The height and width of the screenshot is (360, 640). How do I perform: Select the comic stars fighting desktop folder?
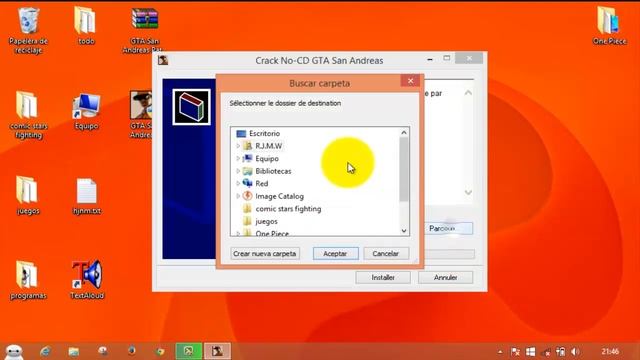(28, 116)
